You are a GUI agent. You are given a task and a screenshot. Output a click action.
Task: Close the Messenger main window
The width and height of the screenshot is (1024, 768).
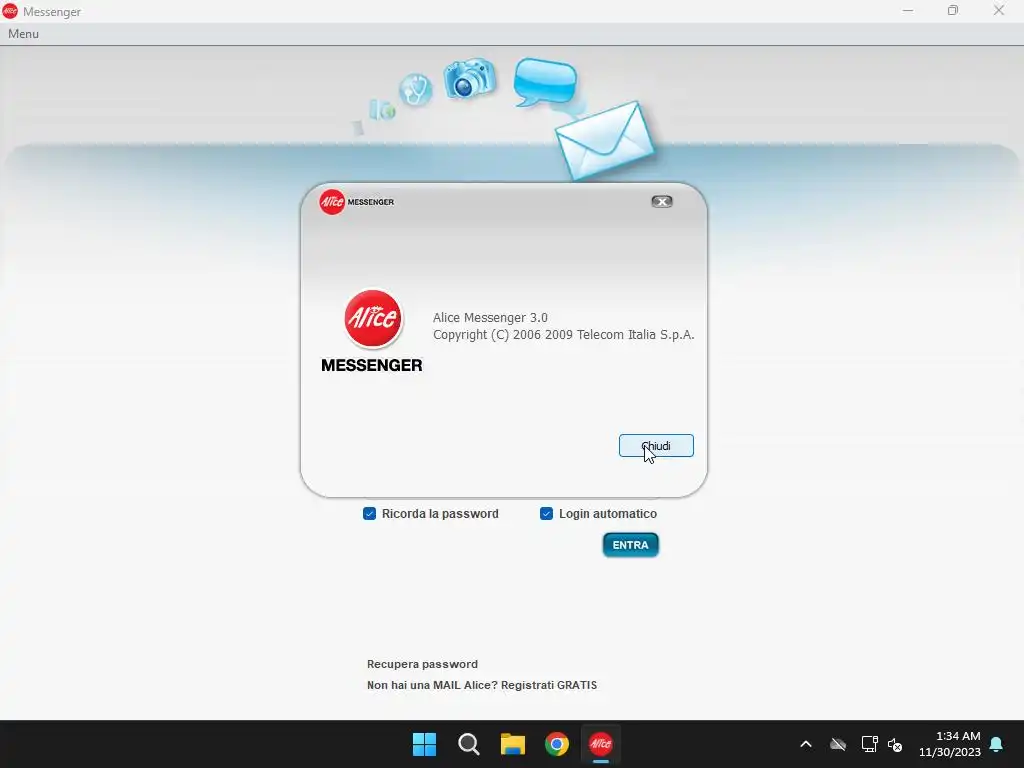[999, 11]
